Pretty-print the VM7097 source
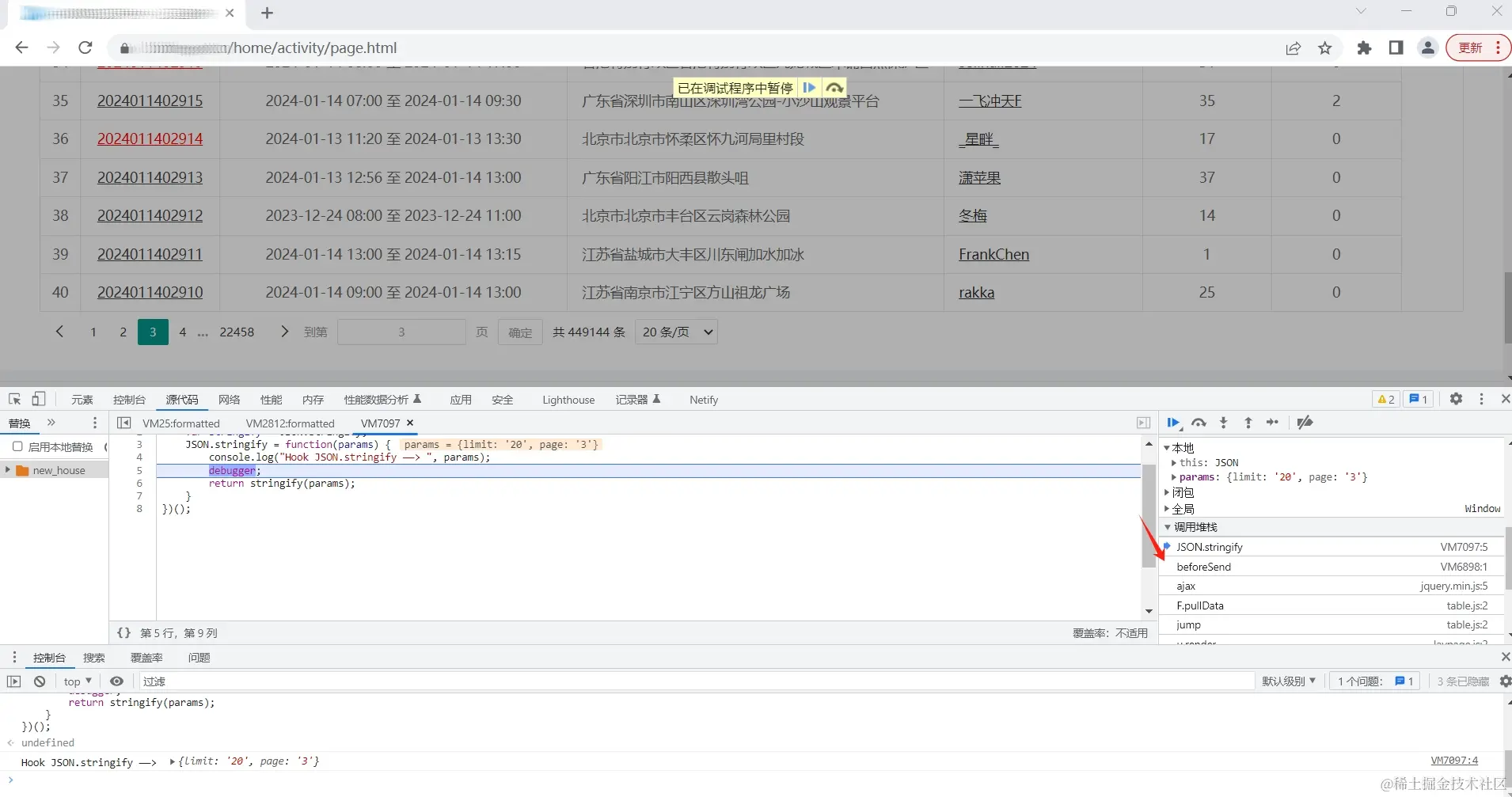Image resolution: width=1512 pixels, height=797 pixels. point(123,633)
